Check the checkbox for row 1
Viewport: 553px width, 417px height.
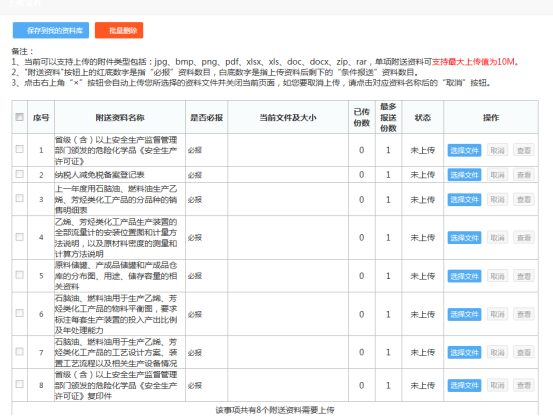tap(20, 149)
